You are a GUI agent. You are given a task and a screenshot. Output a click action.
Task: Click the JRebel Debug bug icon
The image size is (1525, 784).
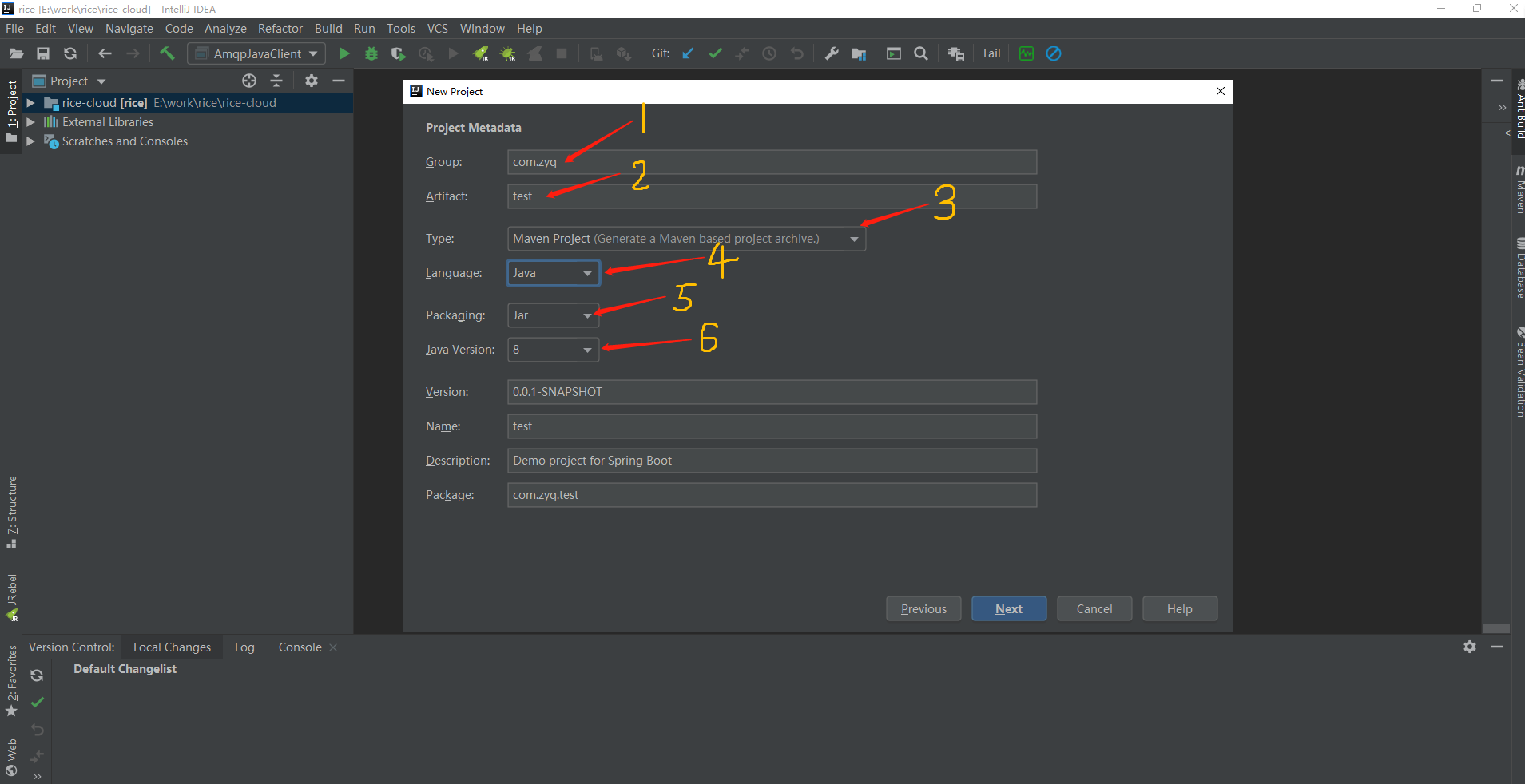(x=508, y=53)
